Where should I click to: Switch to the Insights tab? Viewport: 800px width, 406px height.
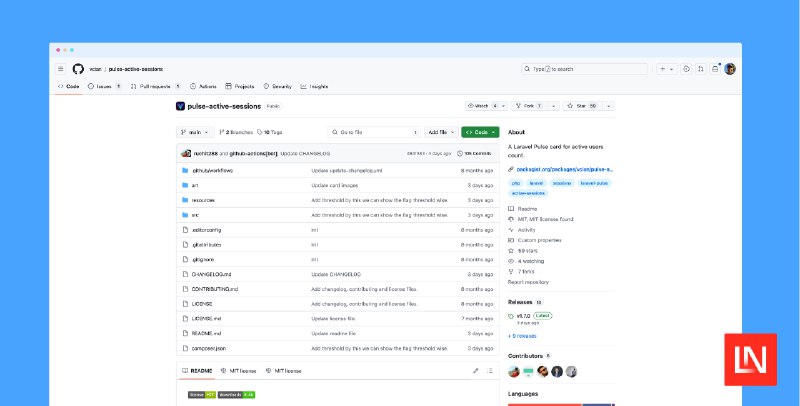[314, 87]
